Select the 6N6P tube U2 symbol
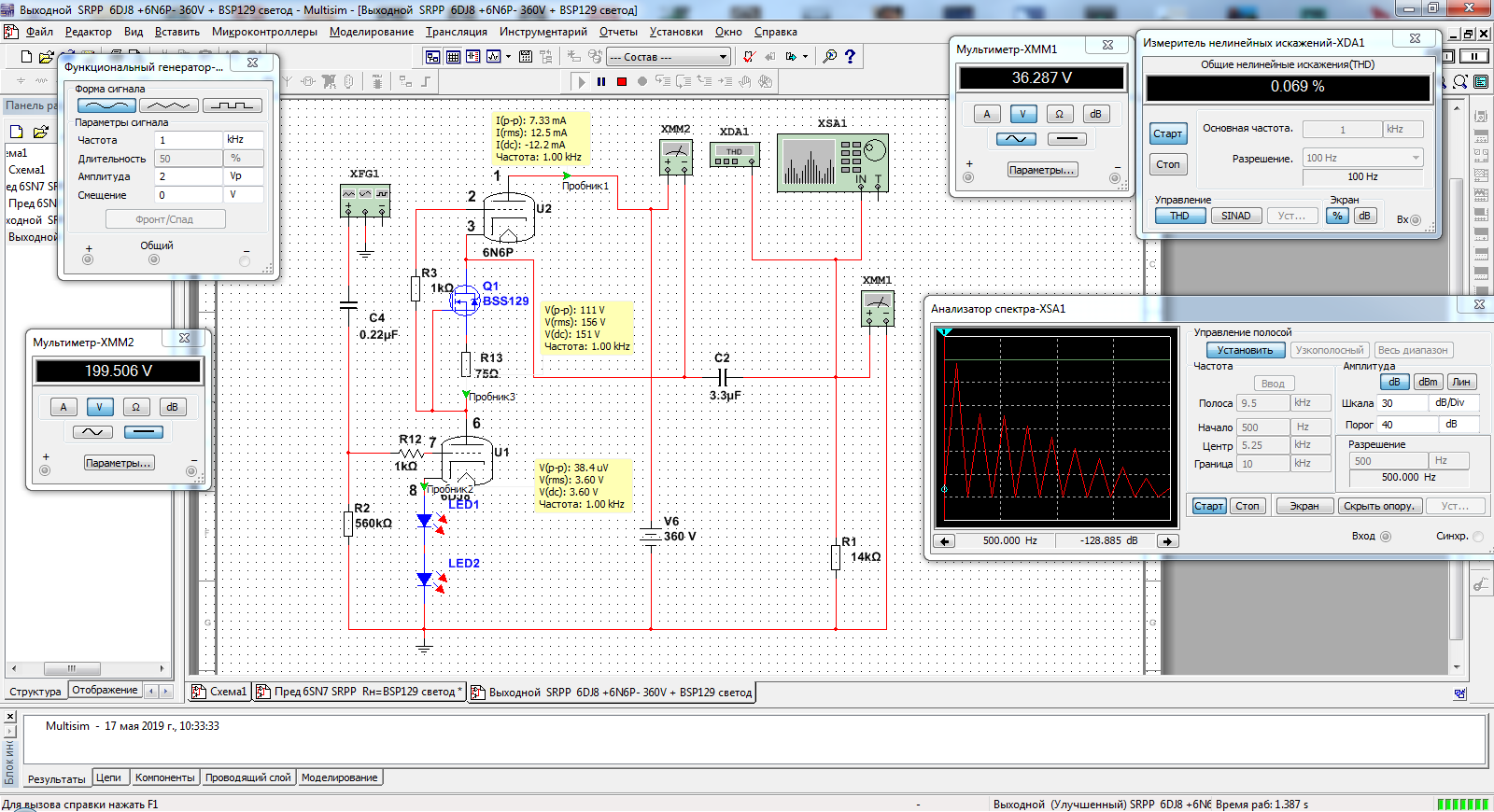This screenshot has width=1494, height=812. coord(510,216)
